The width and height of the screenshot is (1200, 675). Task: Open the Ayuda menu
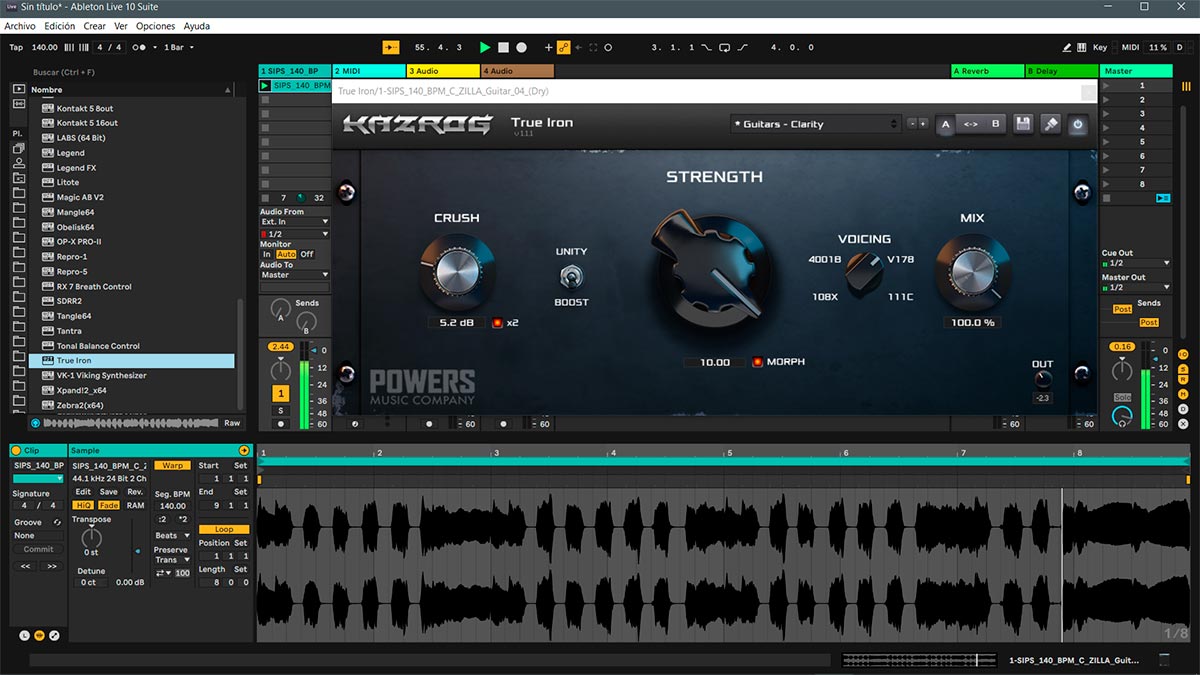click(x=197, y=26)
